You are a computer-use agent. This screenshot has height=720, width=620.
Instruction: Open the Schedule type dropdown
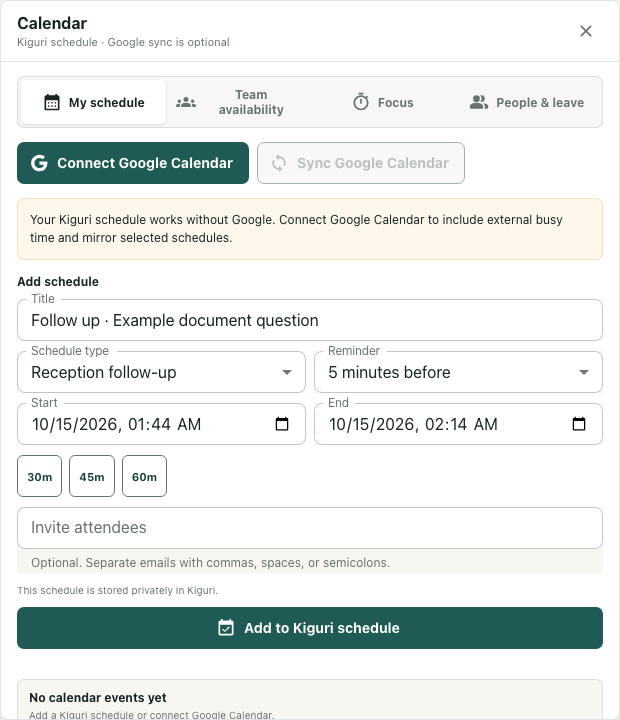[x=161, y=372]
